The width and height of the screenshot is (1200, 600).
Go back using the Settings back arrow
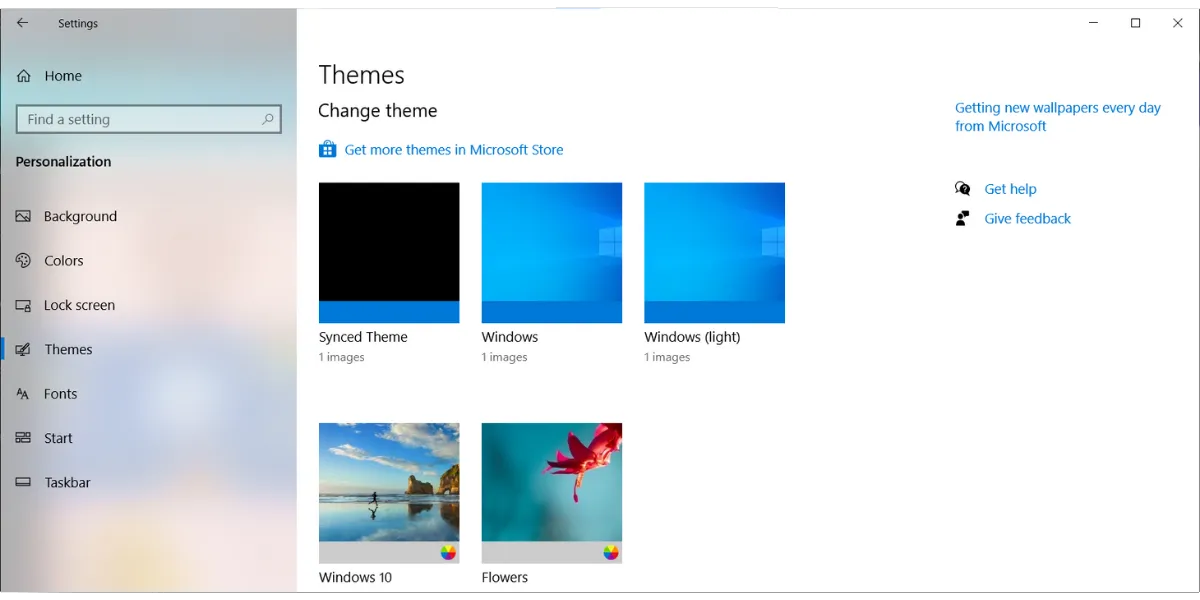coord(23,23)
